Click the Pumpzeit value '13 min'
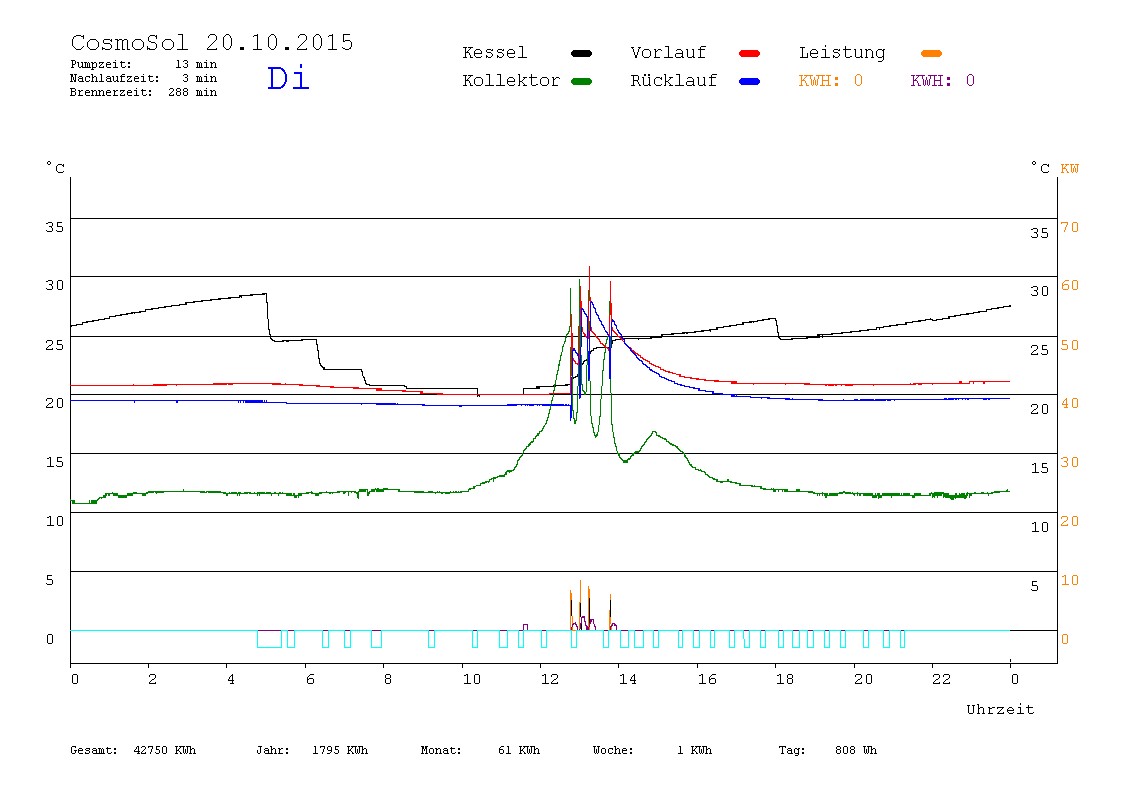This screenshot has height=812, width=1148. (196, 64)
